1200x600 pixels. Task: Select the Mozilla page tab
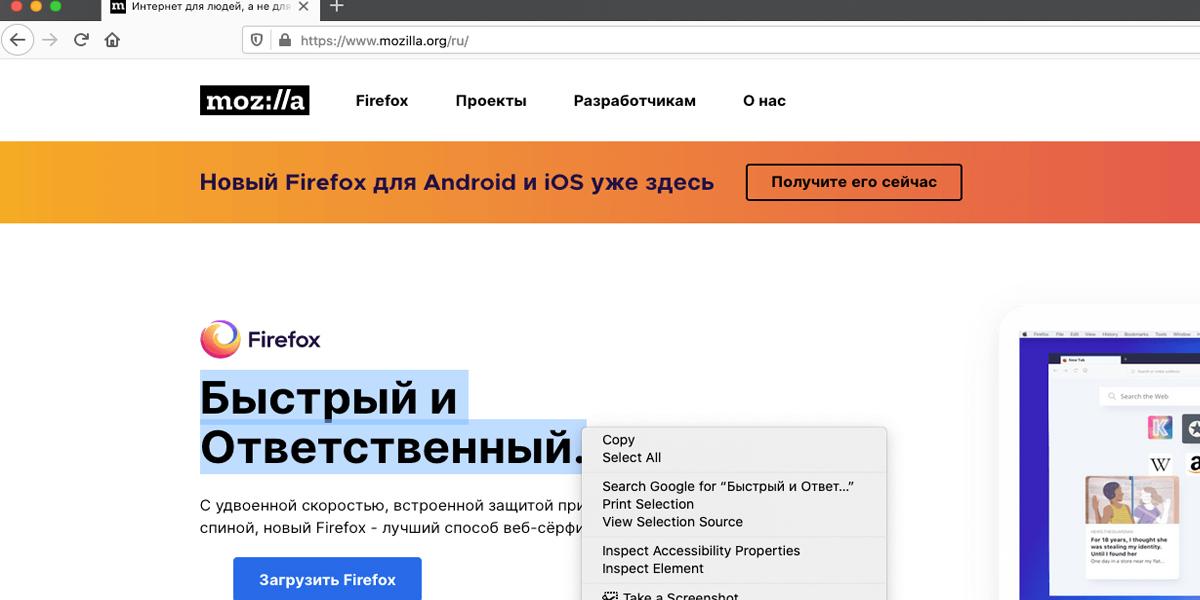[x=212, y=7]
